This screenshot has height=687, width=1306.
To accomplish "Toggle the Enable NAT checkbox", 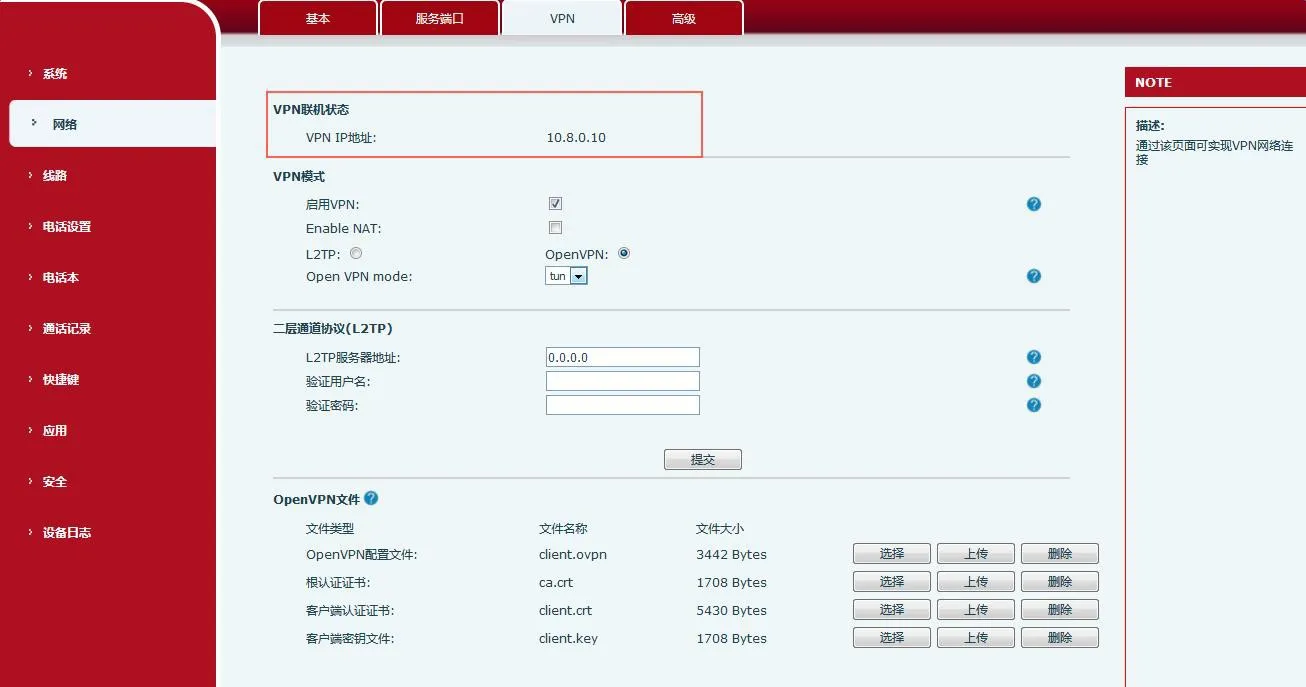I will (x=555, y=227).
